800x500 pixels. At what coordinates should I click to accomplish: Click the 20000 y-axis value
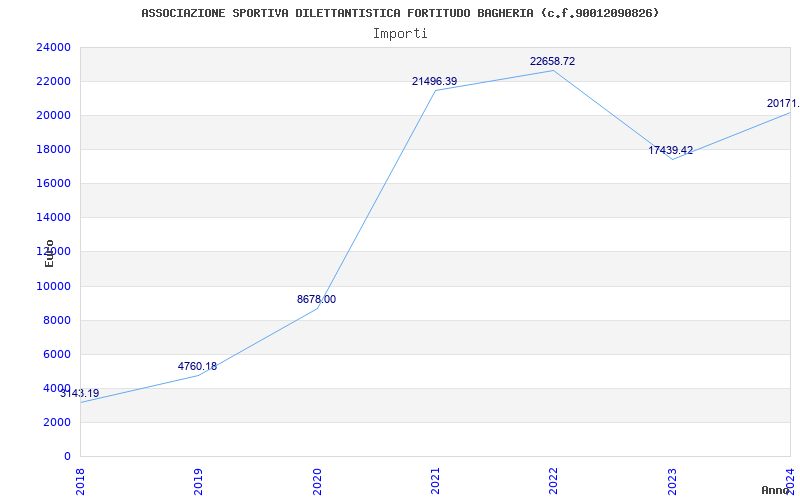[53, 115]
